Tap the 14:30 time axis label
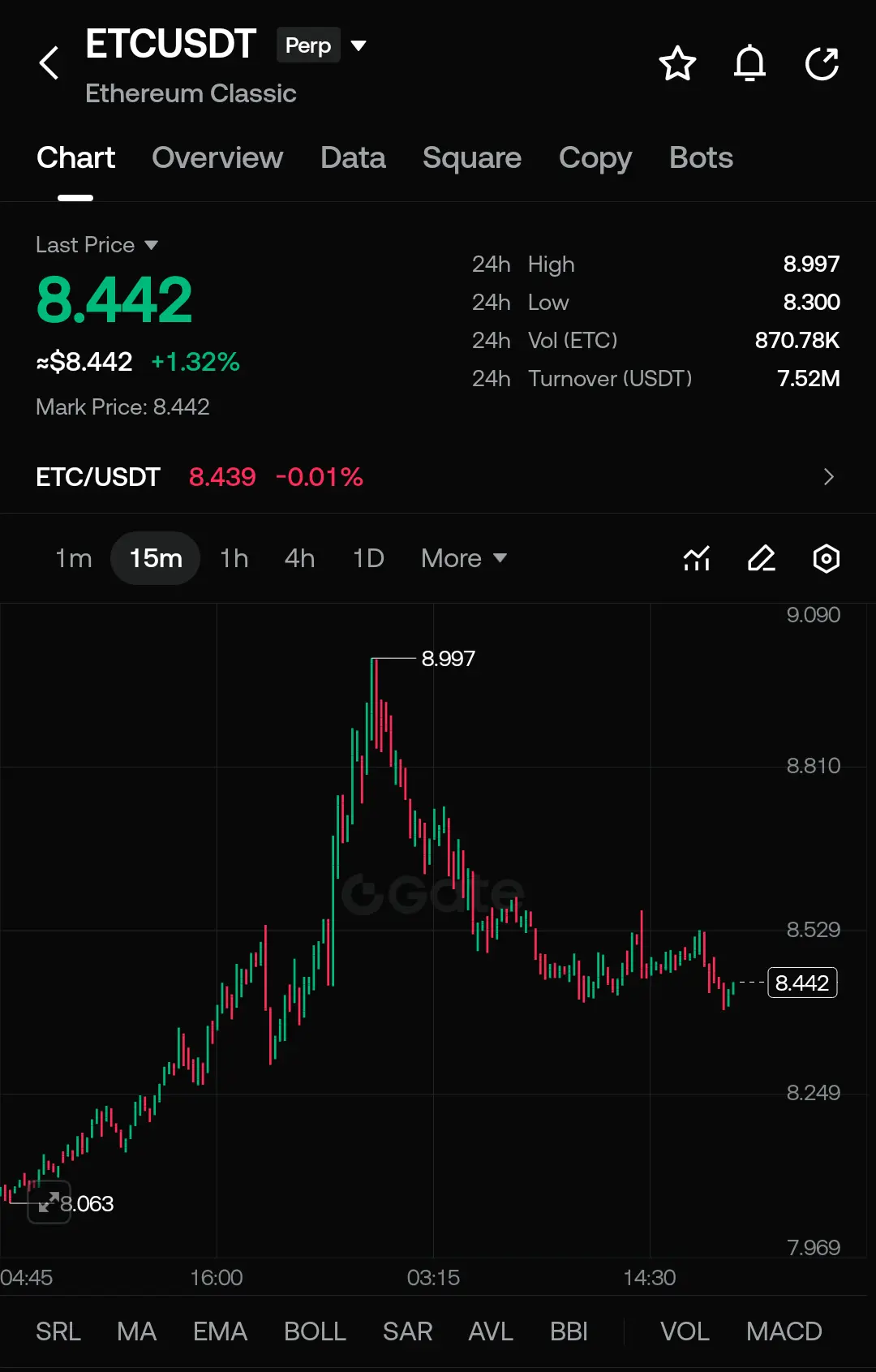Image resolution: width=876 pixels, height=1372 pixels. [650, 1278]
